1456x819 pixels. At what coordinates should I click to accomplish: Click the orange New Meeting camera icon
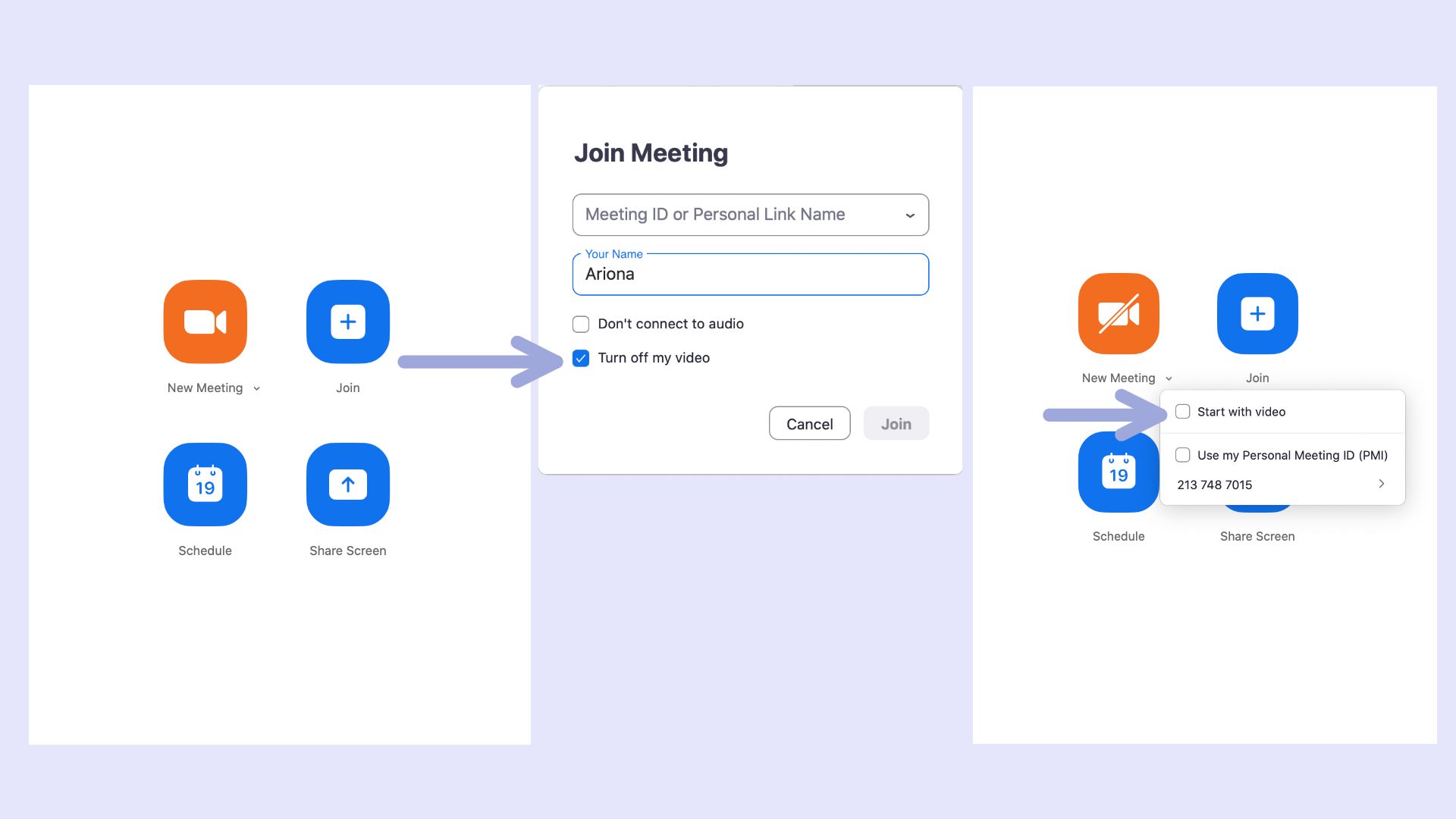tap(205, 322)
